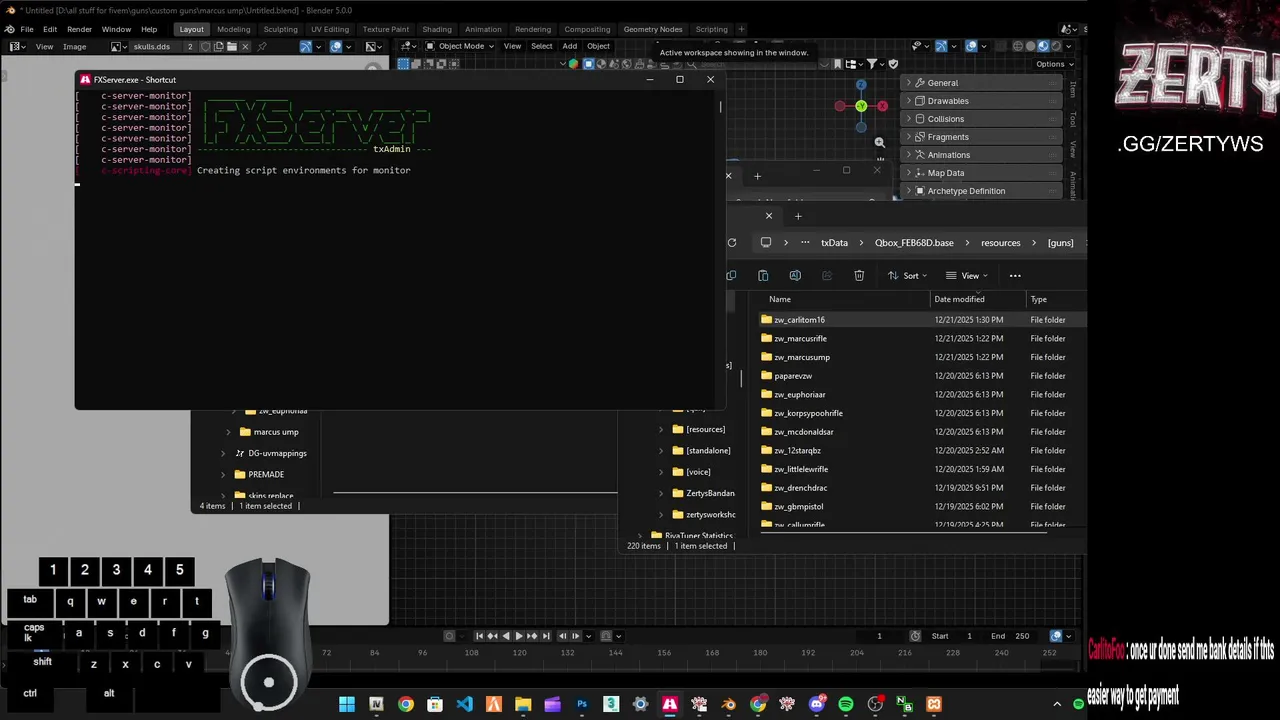Open the Sort dropdown in File Explorer

coord(908,275)
